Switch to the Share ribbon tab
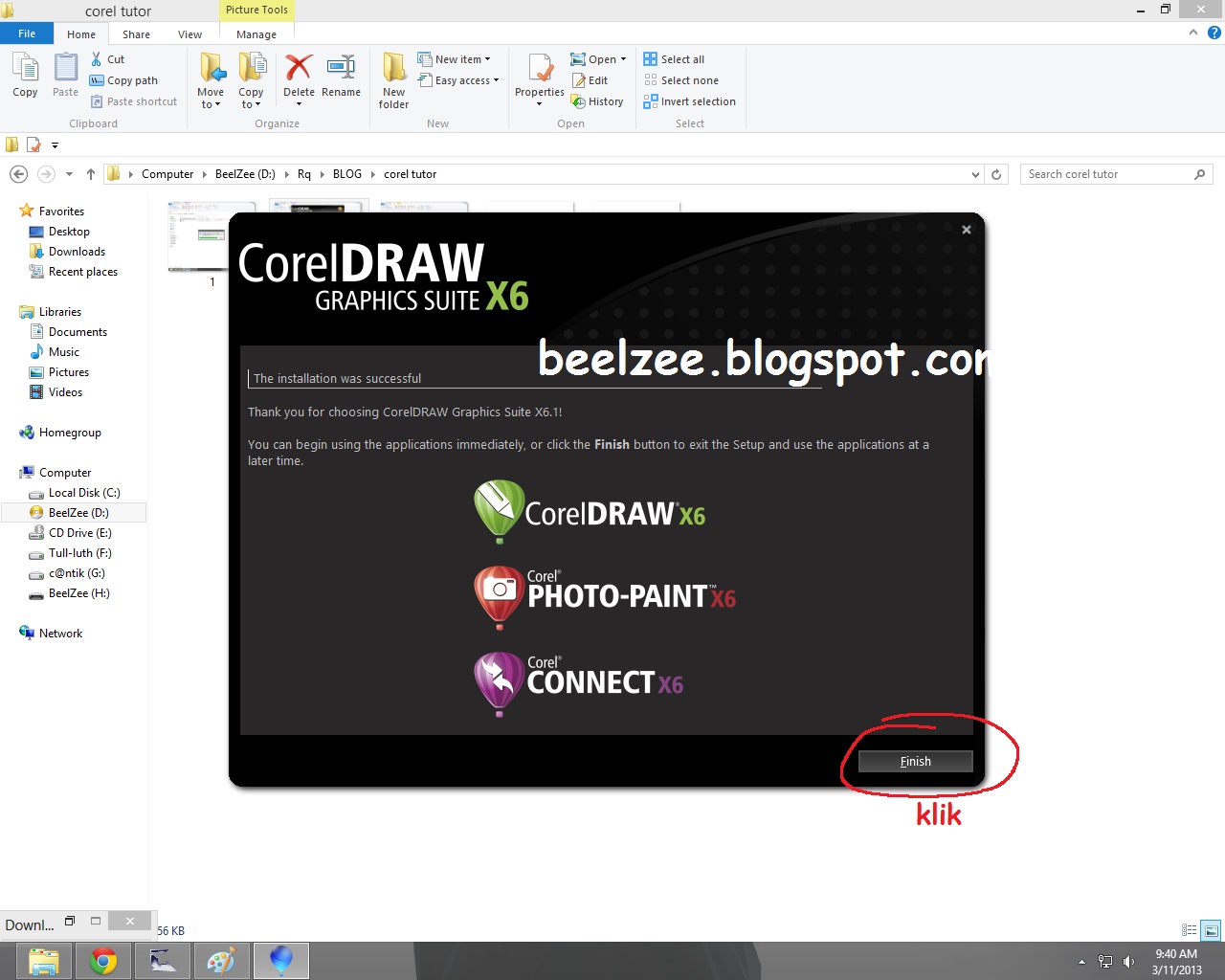Viewport: 1225px width, 980px height. click(x=136, y=34)
